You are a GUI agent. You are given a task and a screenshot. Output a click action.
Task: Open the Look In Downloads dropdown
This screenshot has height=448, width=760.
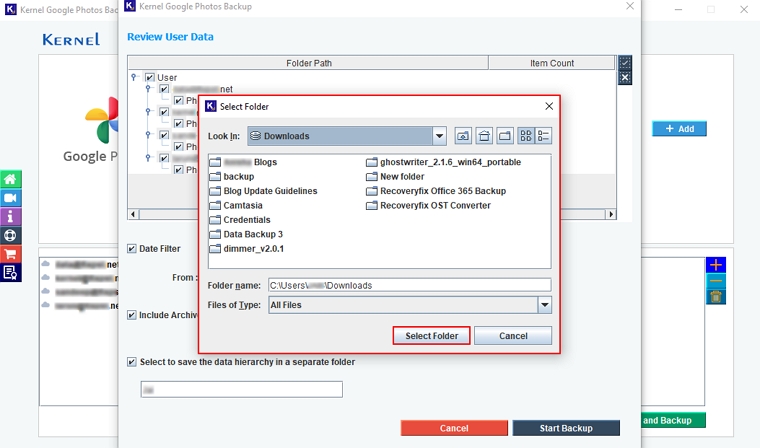[439, 136]
